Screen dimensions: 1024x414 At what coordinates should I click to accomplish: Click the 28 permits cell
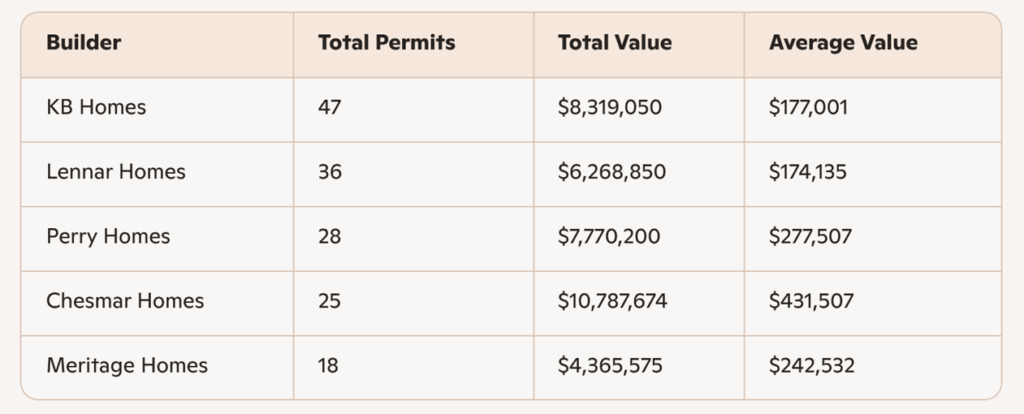point(330,237)
